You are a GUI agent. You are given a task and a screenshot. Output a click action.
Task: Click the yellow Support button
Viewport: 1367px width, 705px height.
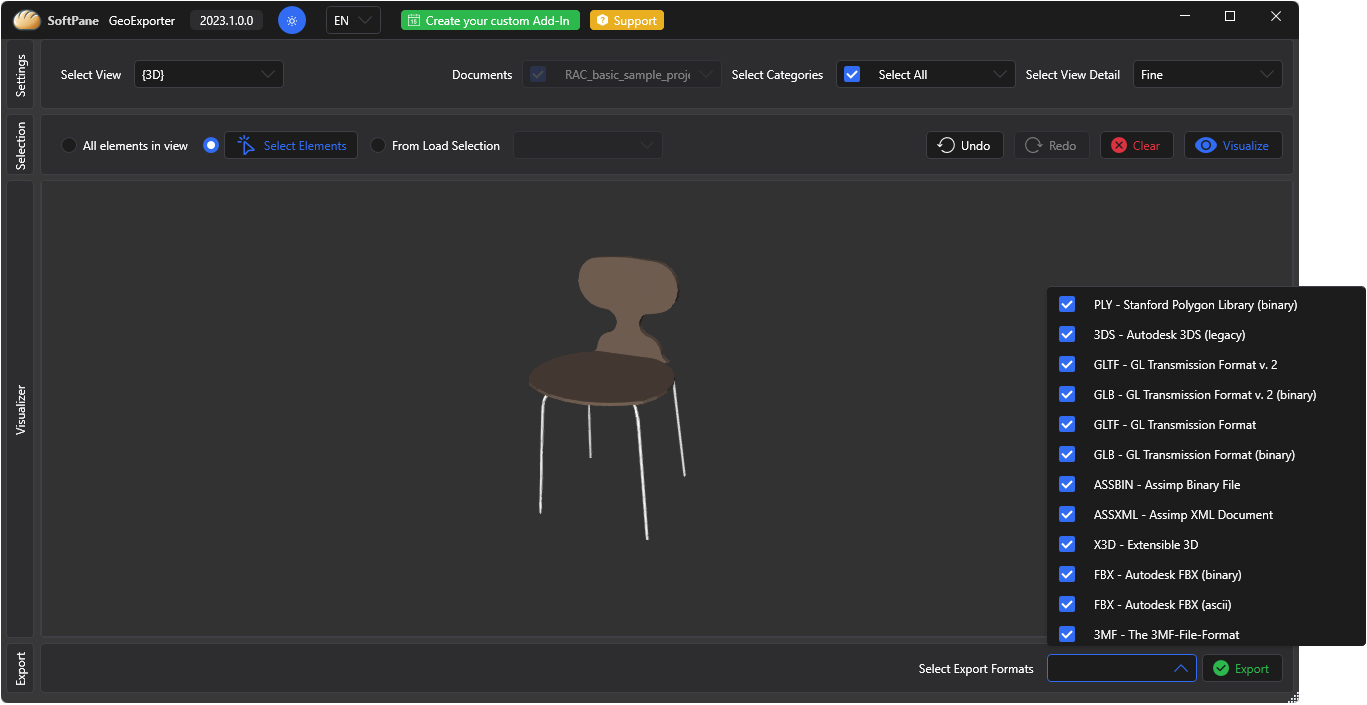[626, 21]
